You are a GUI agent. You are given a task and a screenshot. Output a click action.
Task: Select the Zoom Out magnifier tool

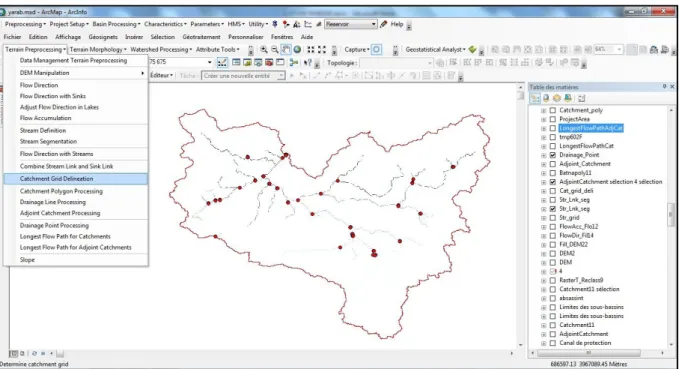(275, 49)
